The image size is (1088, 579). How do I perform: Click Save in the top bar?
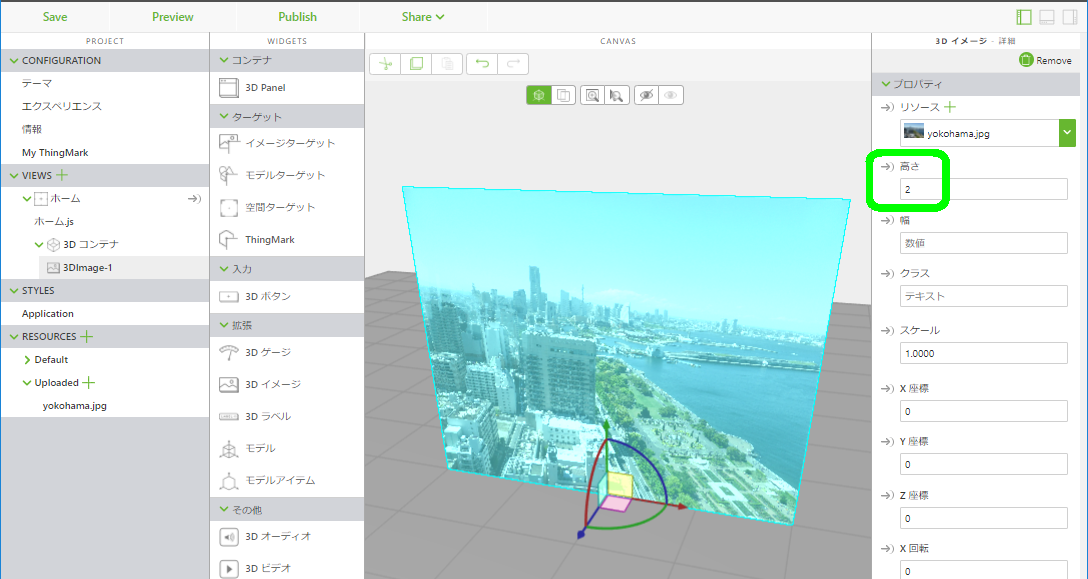pyautogui.click(x=55, y=17)
